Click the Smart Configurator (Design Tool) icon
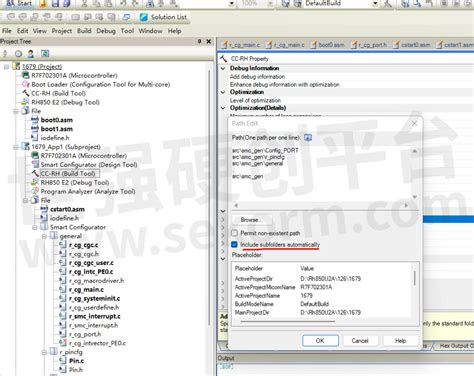Viewport: 474px width, 376px height. coord(35,164)
